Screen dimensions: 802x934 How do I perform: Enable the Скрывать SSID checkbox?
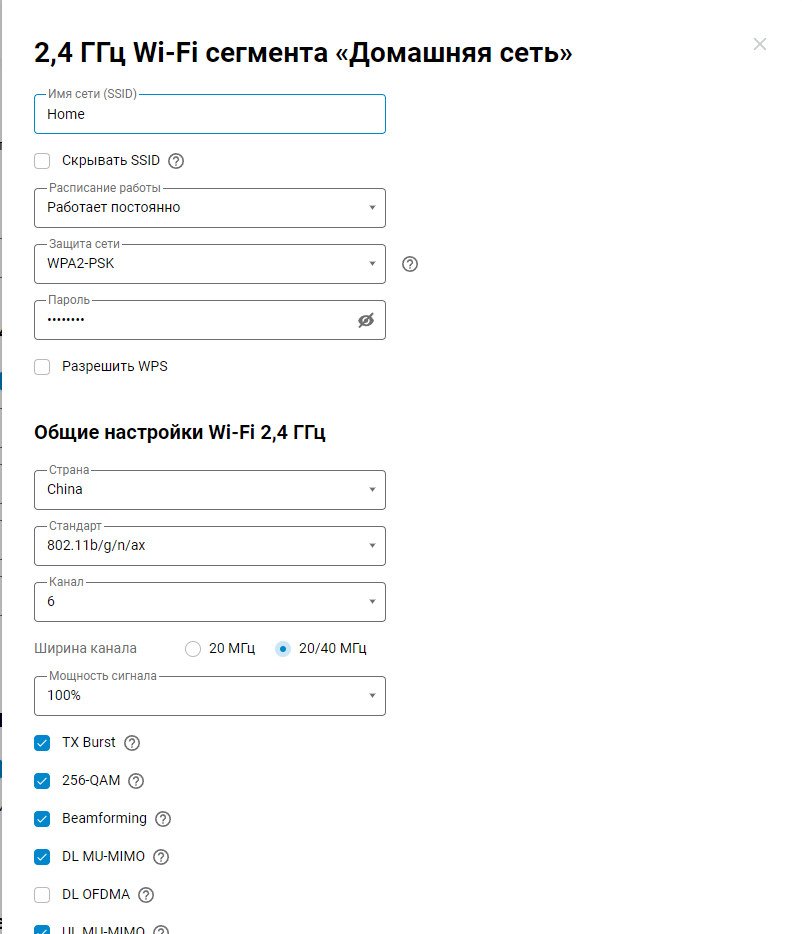tap(42, 161)
